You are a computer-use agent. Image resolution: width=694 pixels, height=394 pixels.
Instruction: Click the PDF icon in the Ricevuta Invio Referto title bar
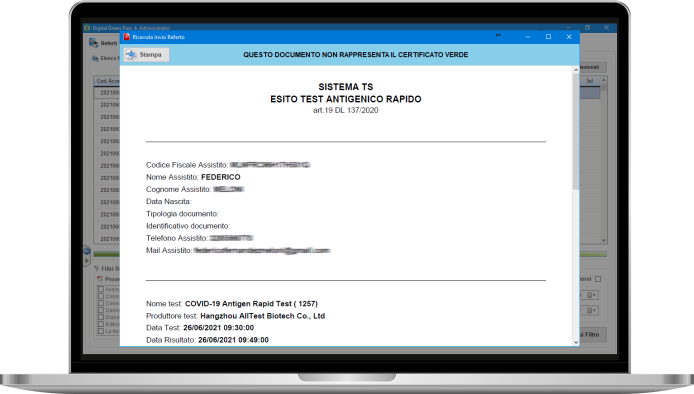(127, 37)
